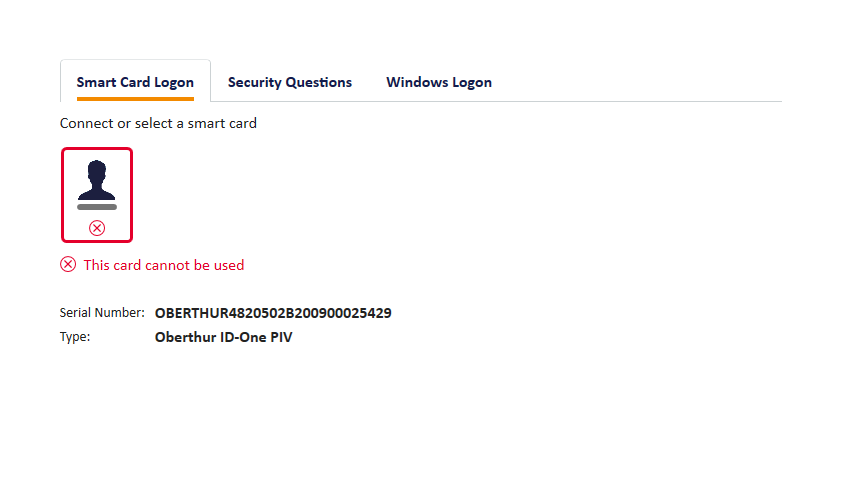842x501 pixels.
Task: Switch to the Smart Card Logon tab
Action: point(135,82)
